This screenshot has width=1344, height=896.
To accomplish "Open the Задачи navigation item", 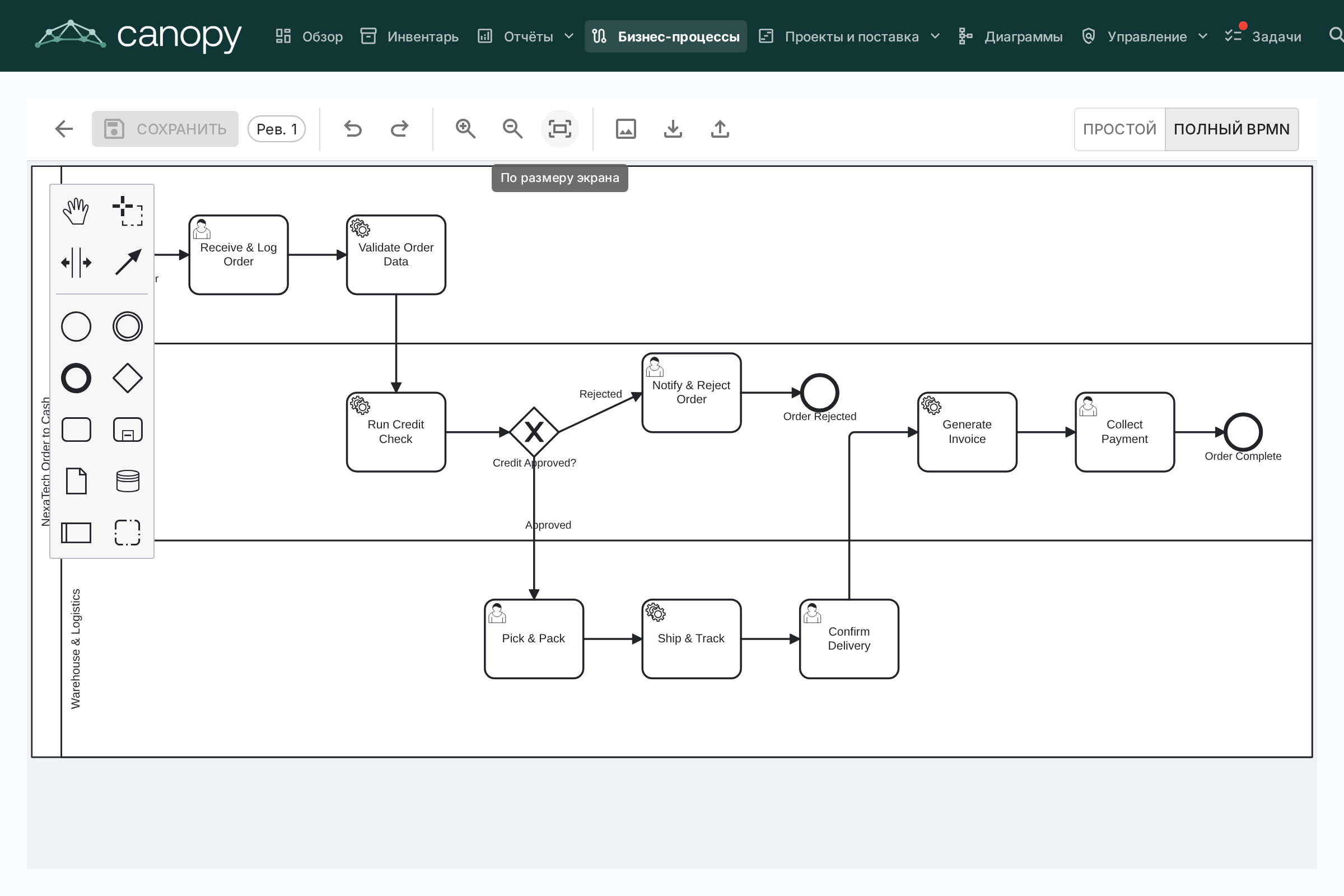I will tap(1263, 36).
